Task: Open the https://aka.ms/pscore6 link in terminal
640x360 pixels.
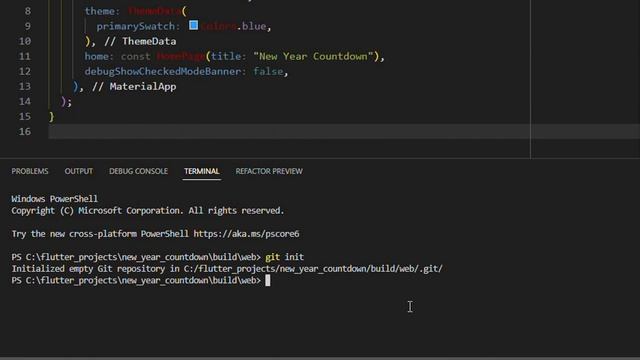Action: 246,234
